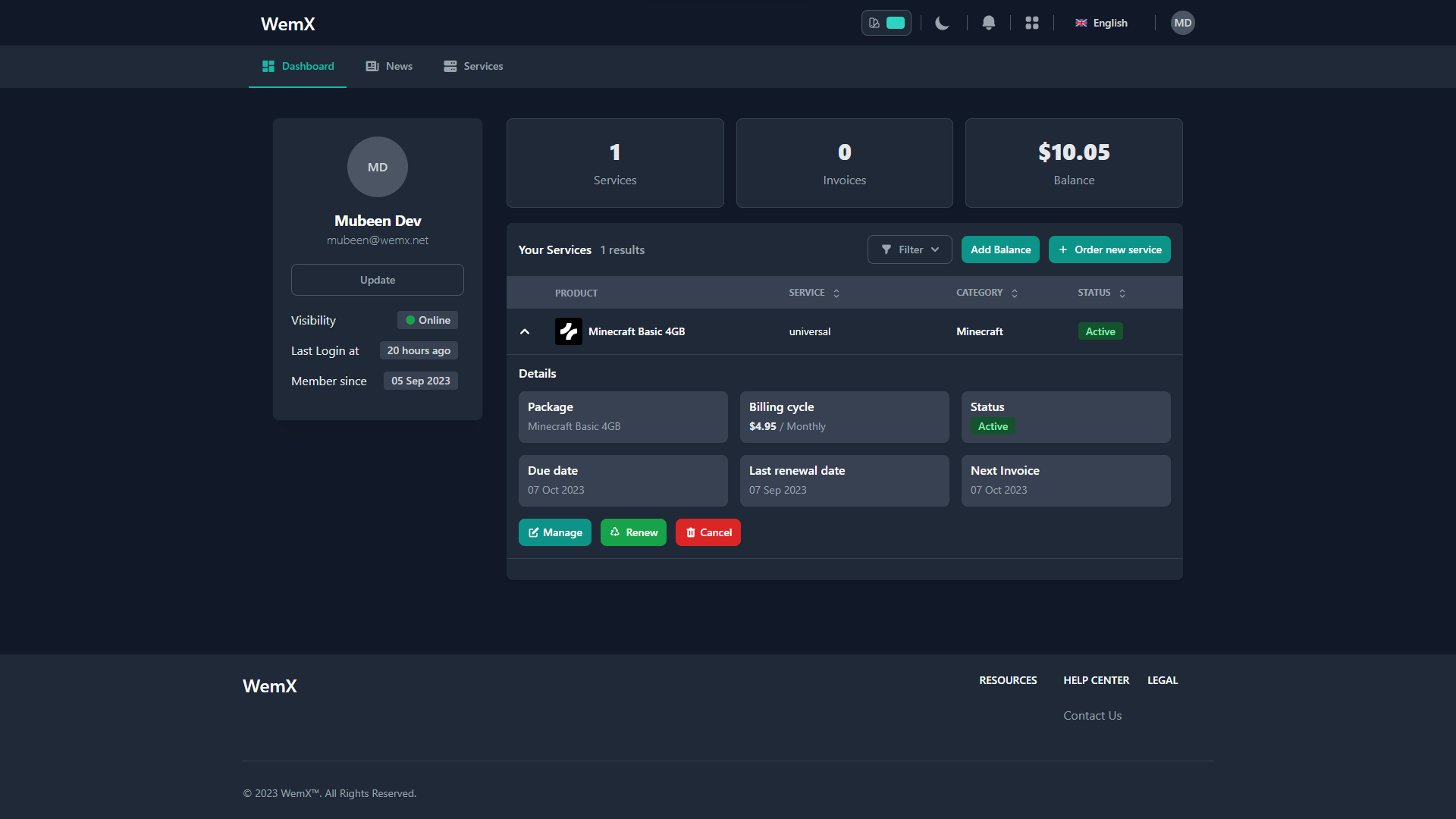Viewport: 1456px width, 819px height.
Task: Click the 20 hours ago last login badge
Action: [x=419, y=350]
